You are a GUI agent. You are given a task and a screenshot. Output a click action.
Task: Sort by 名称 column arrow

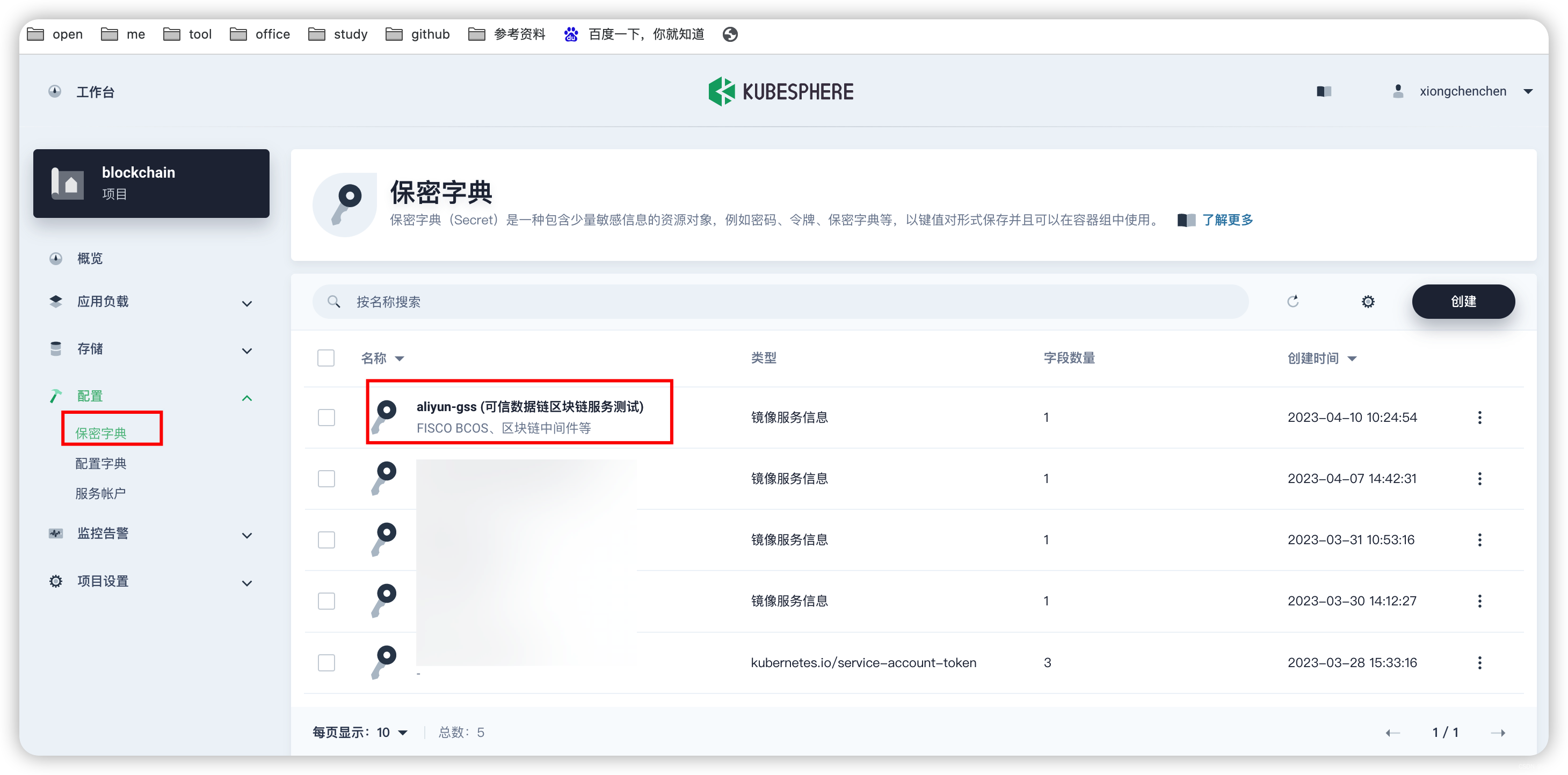click(400, 359)
